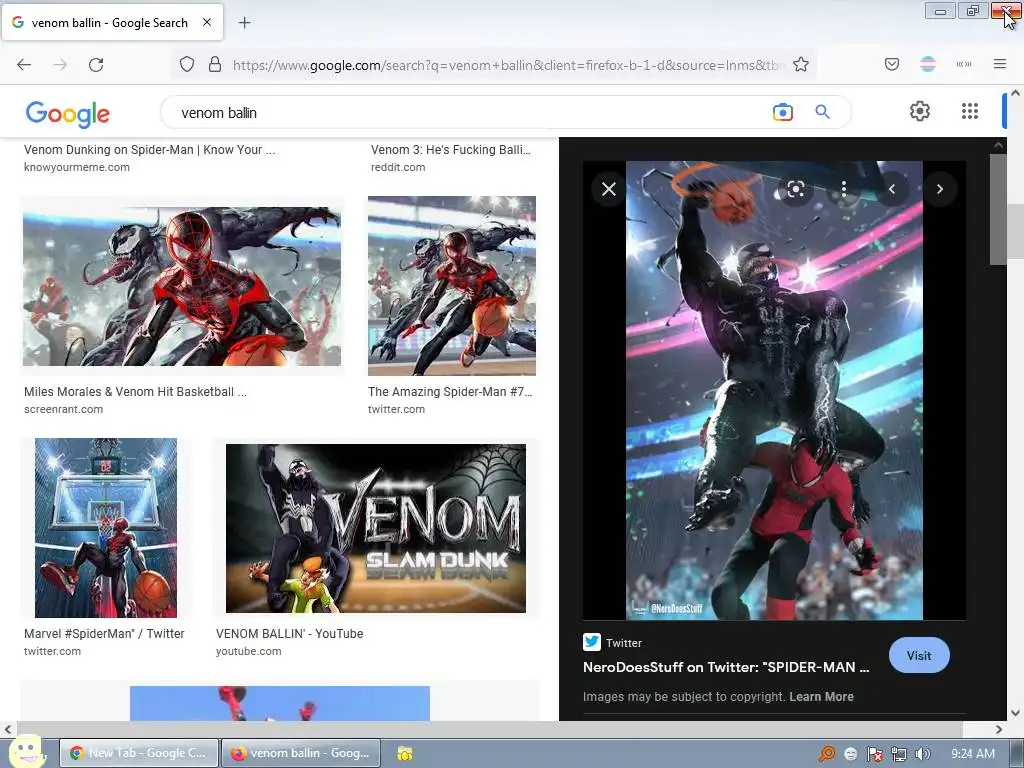
Task: Open The Amazing Spider-Man #7 twitter thumbnail
Action: pyautogui.click(x=451, y=286)
